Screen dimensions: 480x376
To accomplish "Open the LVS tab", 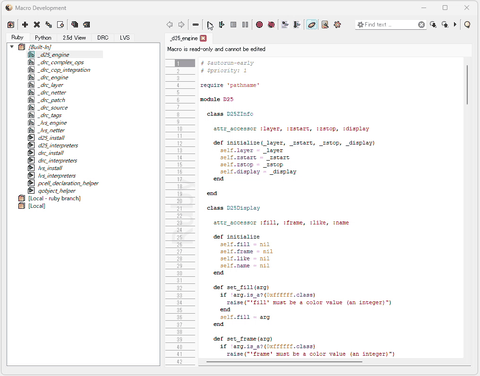I will [125, 38].
